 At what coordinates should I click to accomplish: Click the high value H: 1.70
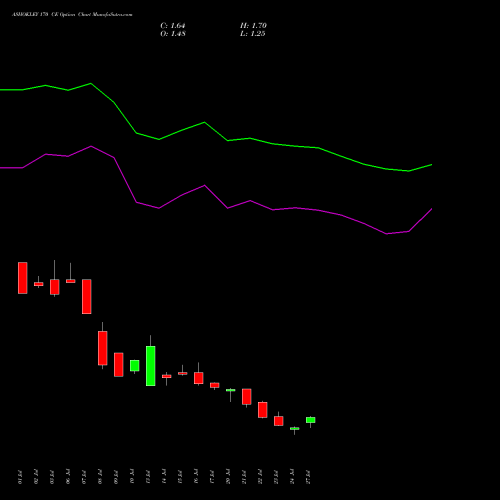[x=253, y=26]
